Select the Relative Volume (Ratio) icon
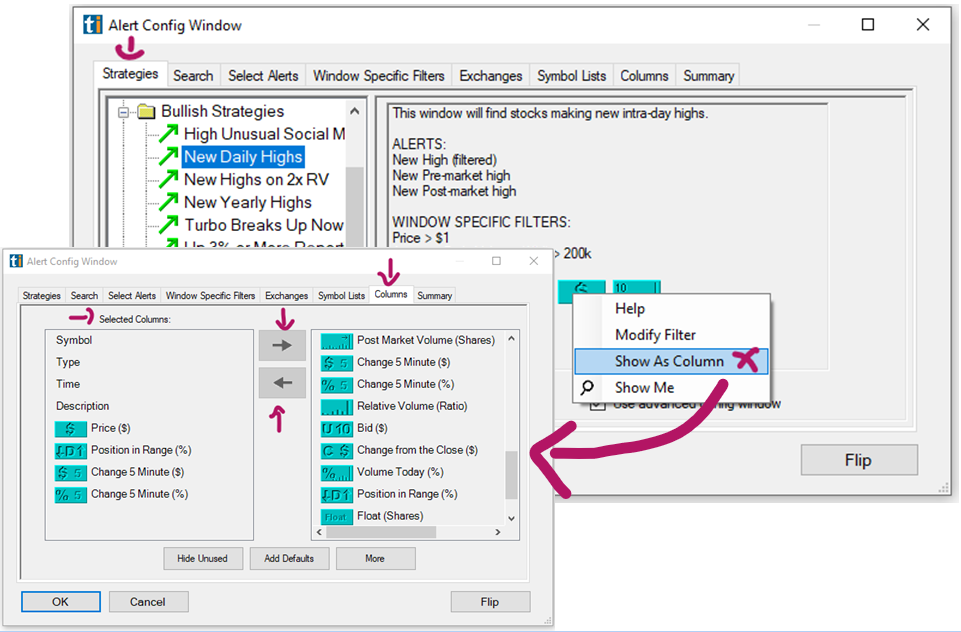The height and width of the screenshot is (632, 961). click(336, 406)
